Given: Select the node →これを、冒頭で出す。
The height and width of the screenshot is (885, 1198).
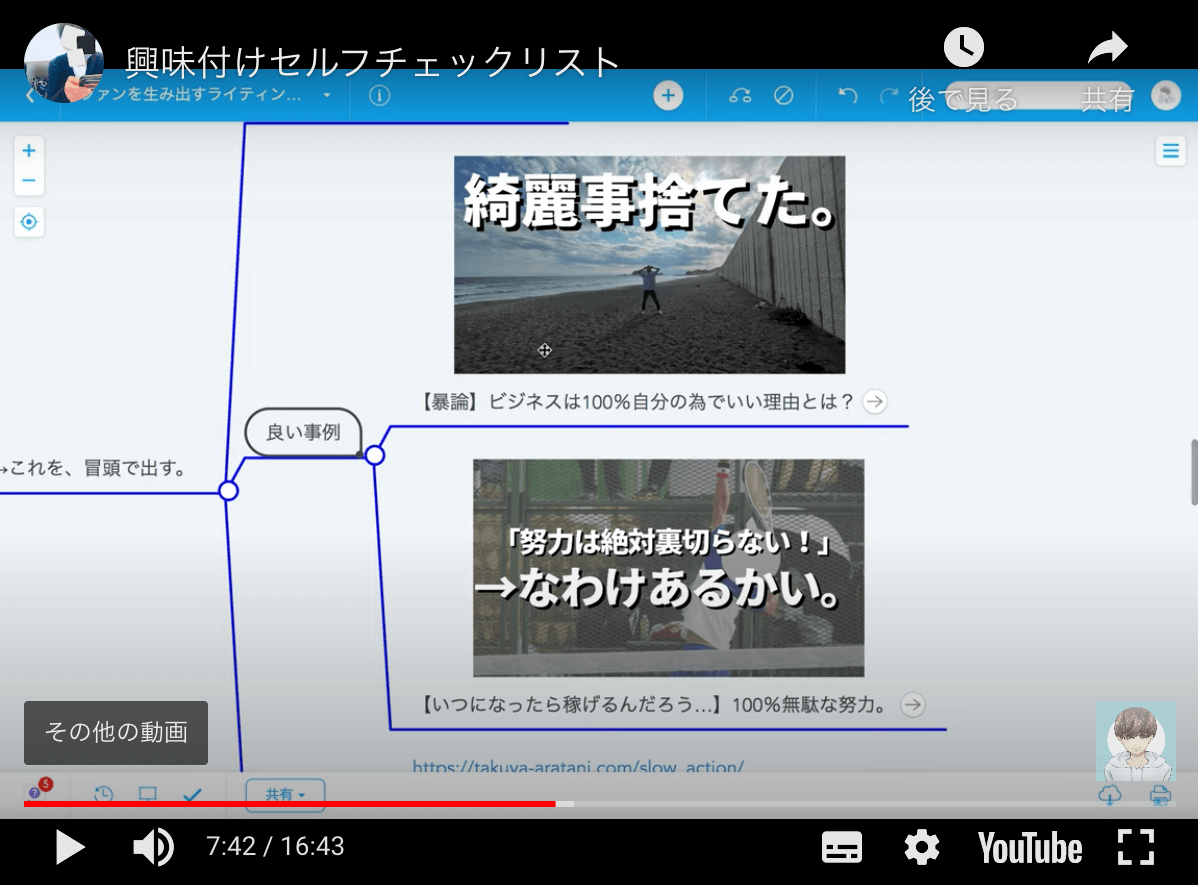Looking at the screenshot, I should click(94, 468).
